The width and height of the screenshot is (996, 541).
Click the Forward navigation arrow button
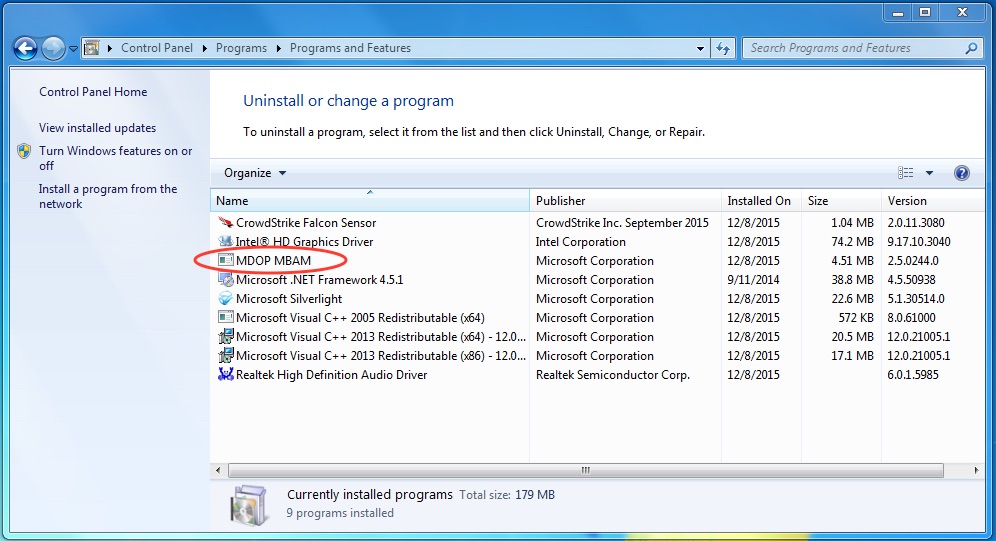click(53, 48)
